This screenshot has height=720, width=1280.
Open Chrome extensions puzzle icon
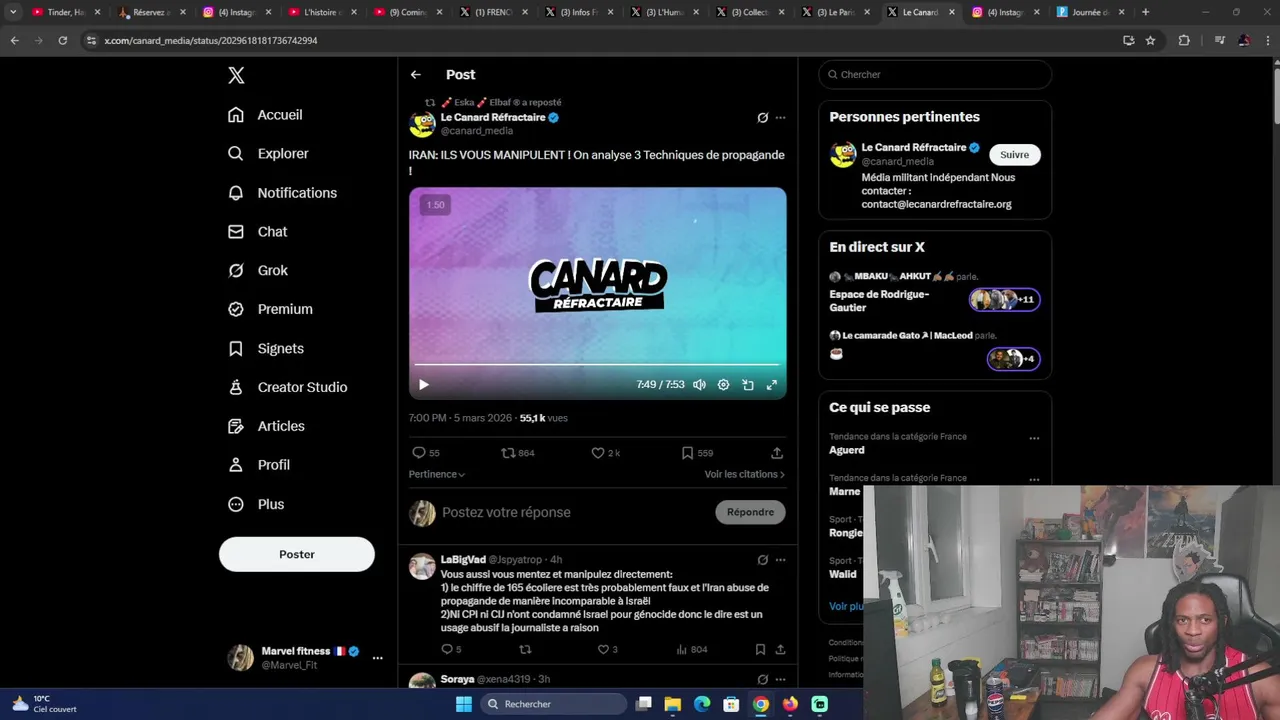pos(1184,41)
